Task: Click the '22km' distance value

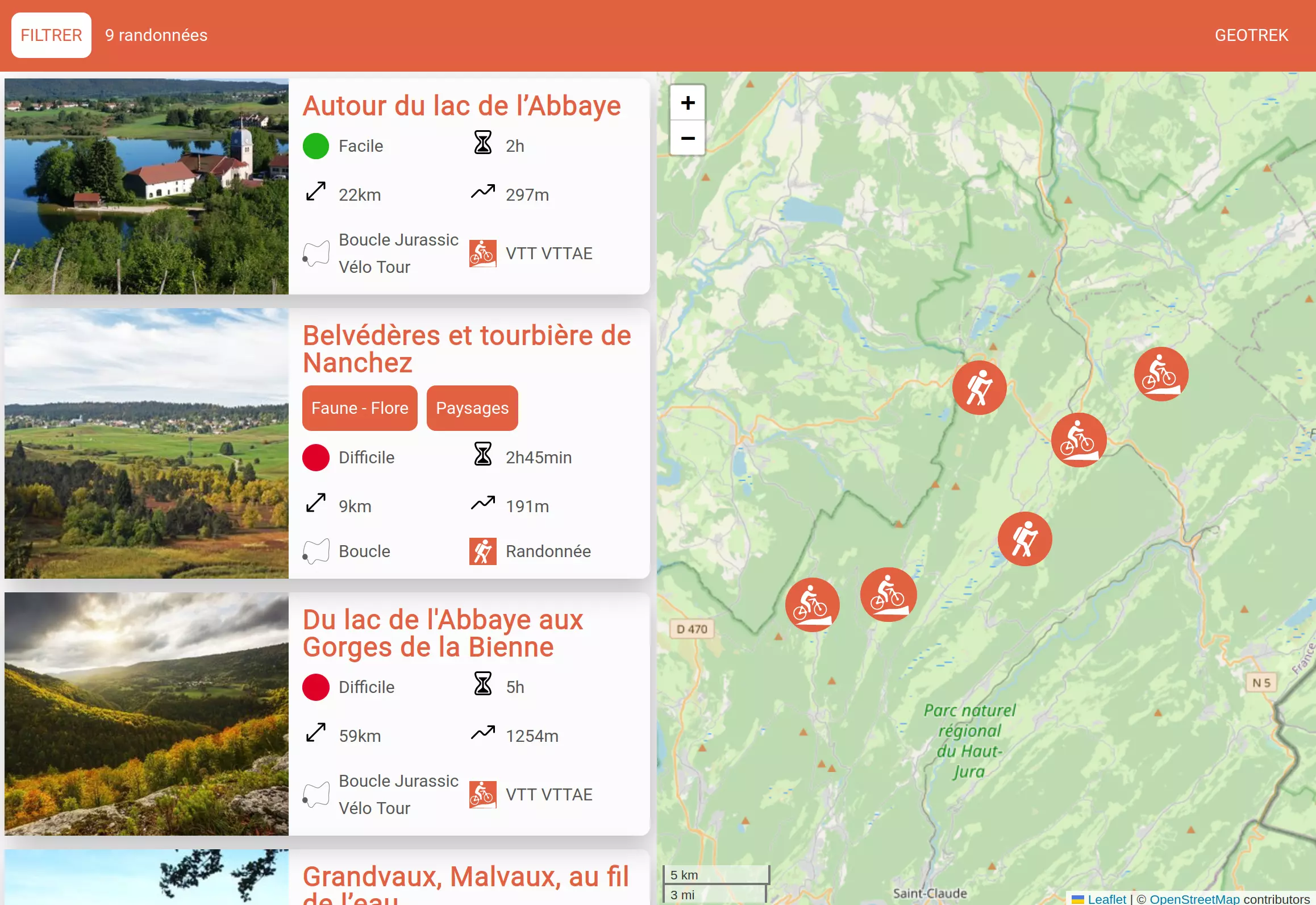Action: point(360,195)
